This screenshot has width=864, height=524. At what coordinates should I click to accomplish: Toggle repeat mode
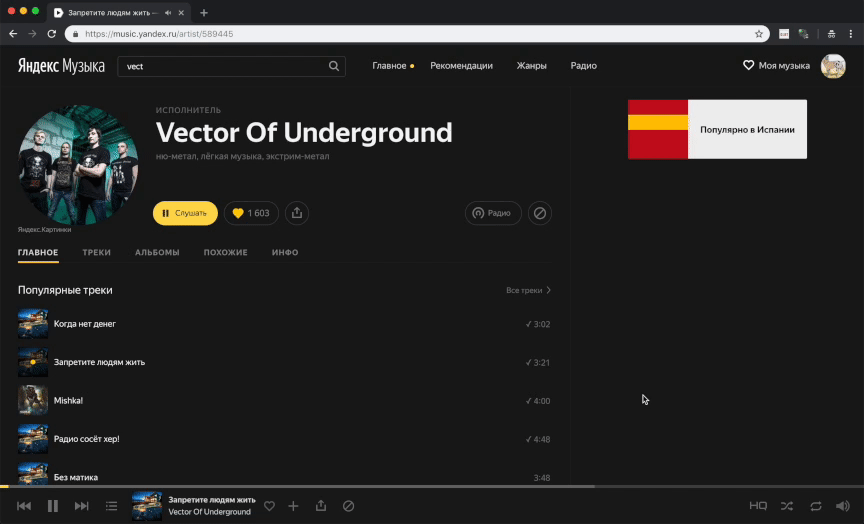pos(816,506)
